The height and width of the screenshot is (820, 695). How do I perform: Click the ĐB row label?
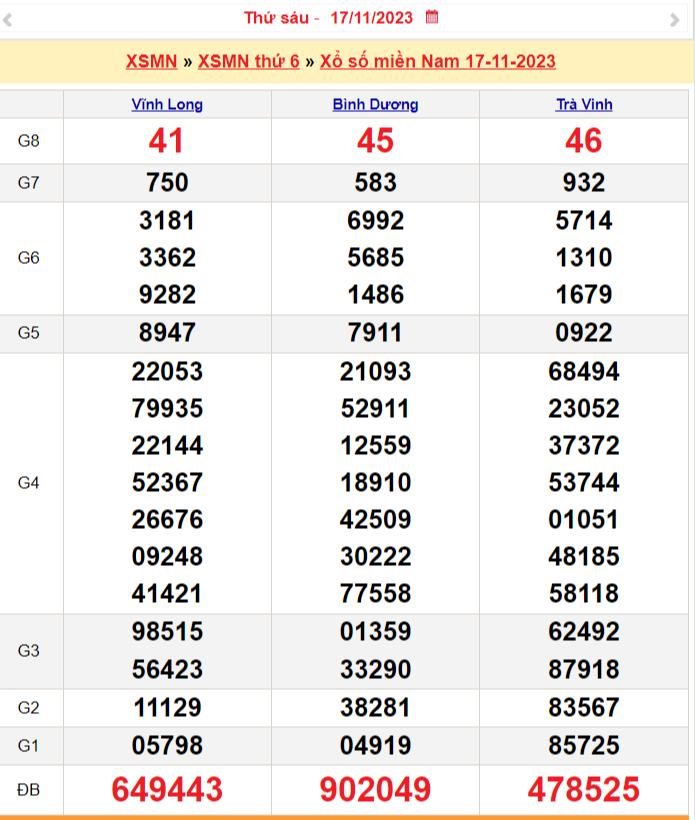(x=29, y=789)
